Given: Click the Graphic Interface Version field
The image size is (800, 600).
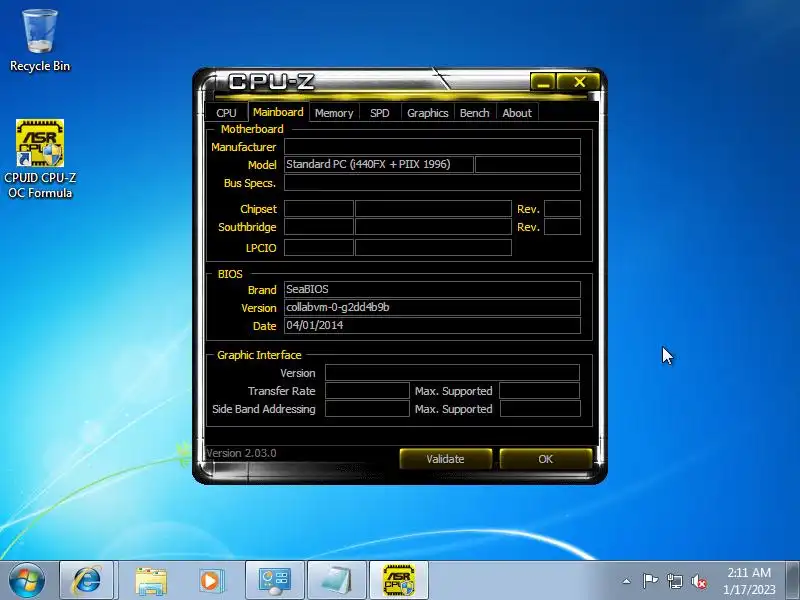Looking at the screenshot, I should point(452,372).
